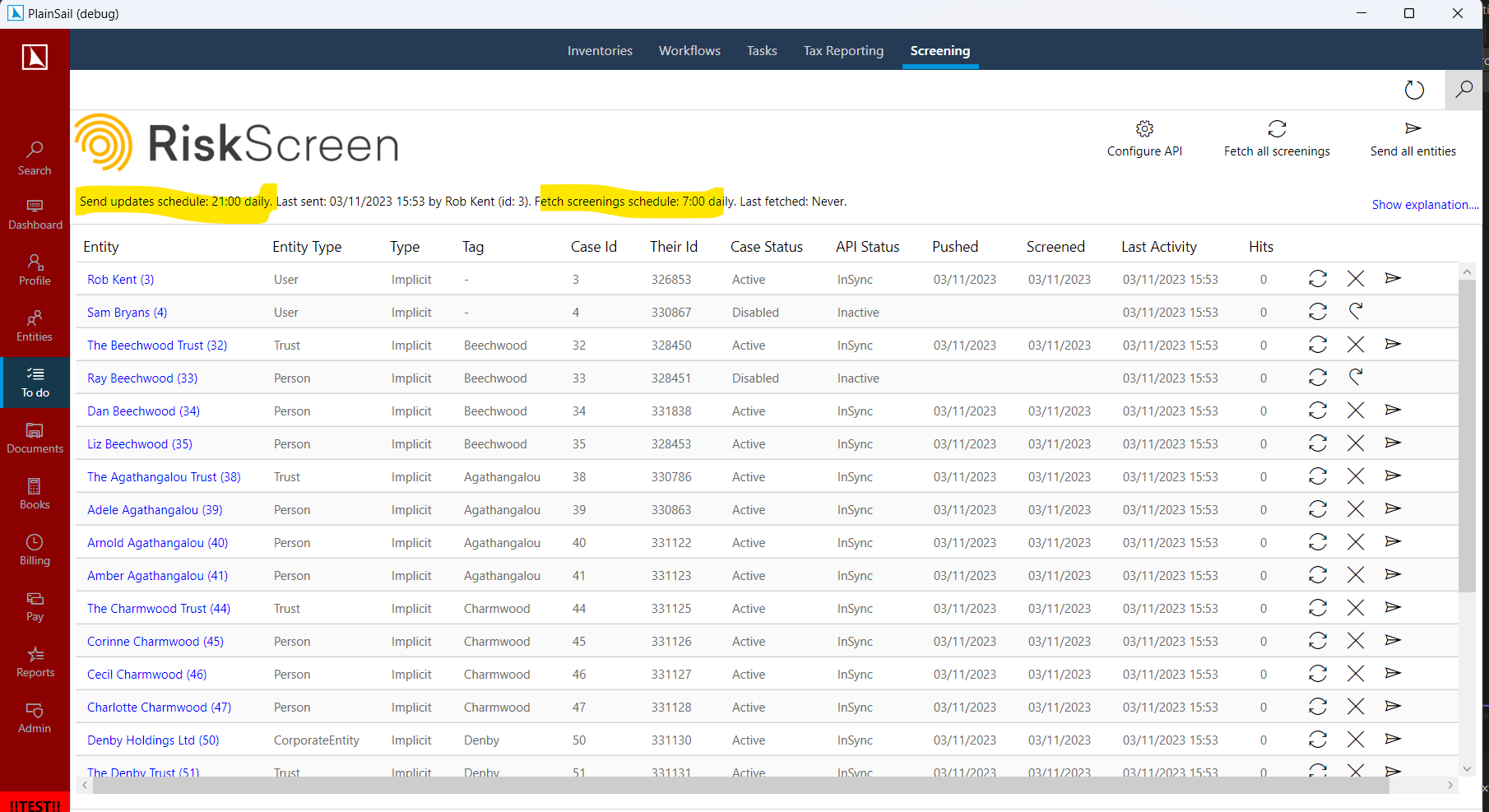The width and height of the screenshot is (1489, 812).
Task: Click the Hits column header
Action: (x=1261, y=247)
